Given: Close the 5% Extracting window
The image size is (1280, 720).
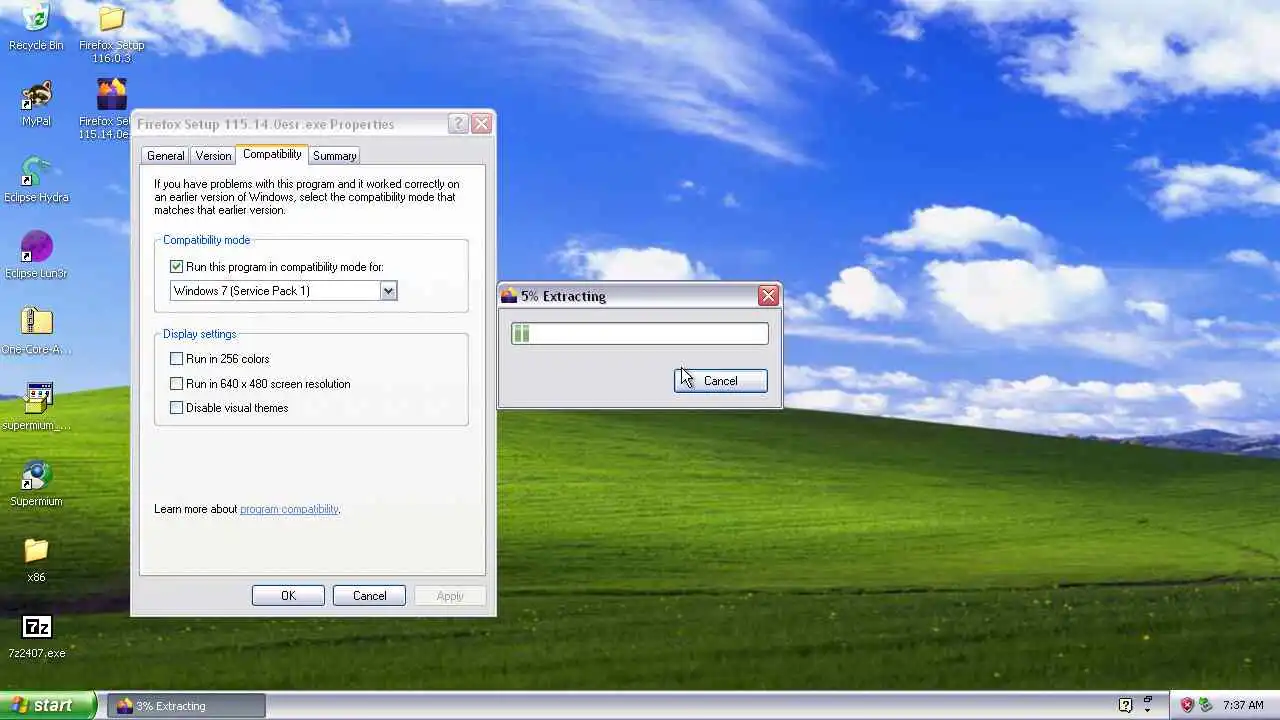Looking at the screenshot, I should [x=768, y=296].
